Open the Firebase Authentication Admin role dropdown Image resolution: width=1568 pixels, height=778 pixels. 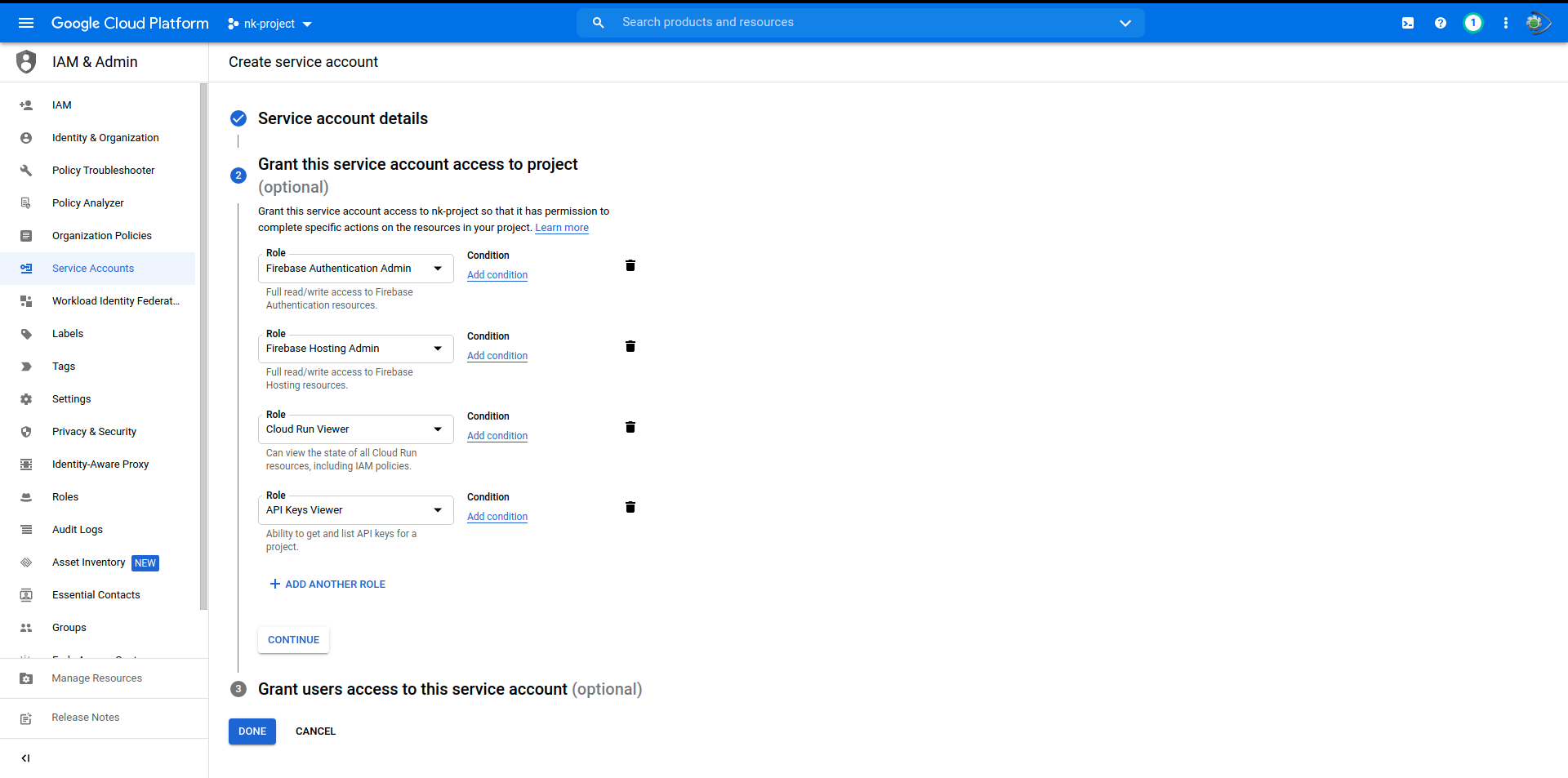click(x=355, y=269)
